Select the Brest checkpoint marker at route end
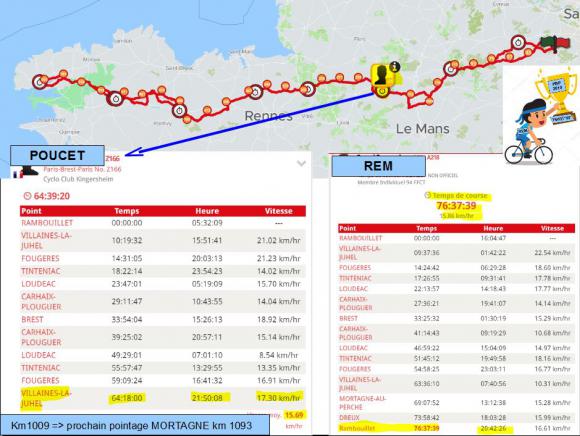The width and height of the screenshot is (580, 436). 39,82
